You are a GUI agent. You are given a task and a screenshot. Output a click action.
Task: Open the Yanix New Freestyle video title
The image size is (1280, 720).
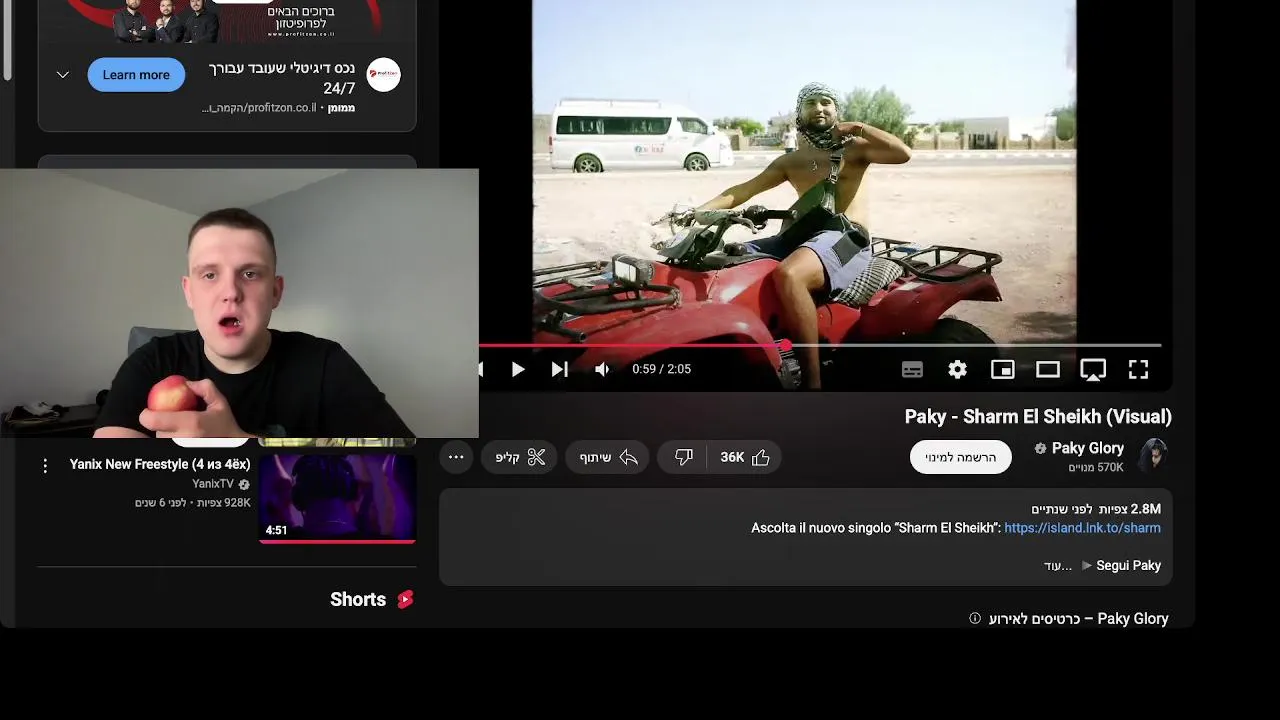[x=160, y=465]
